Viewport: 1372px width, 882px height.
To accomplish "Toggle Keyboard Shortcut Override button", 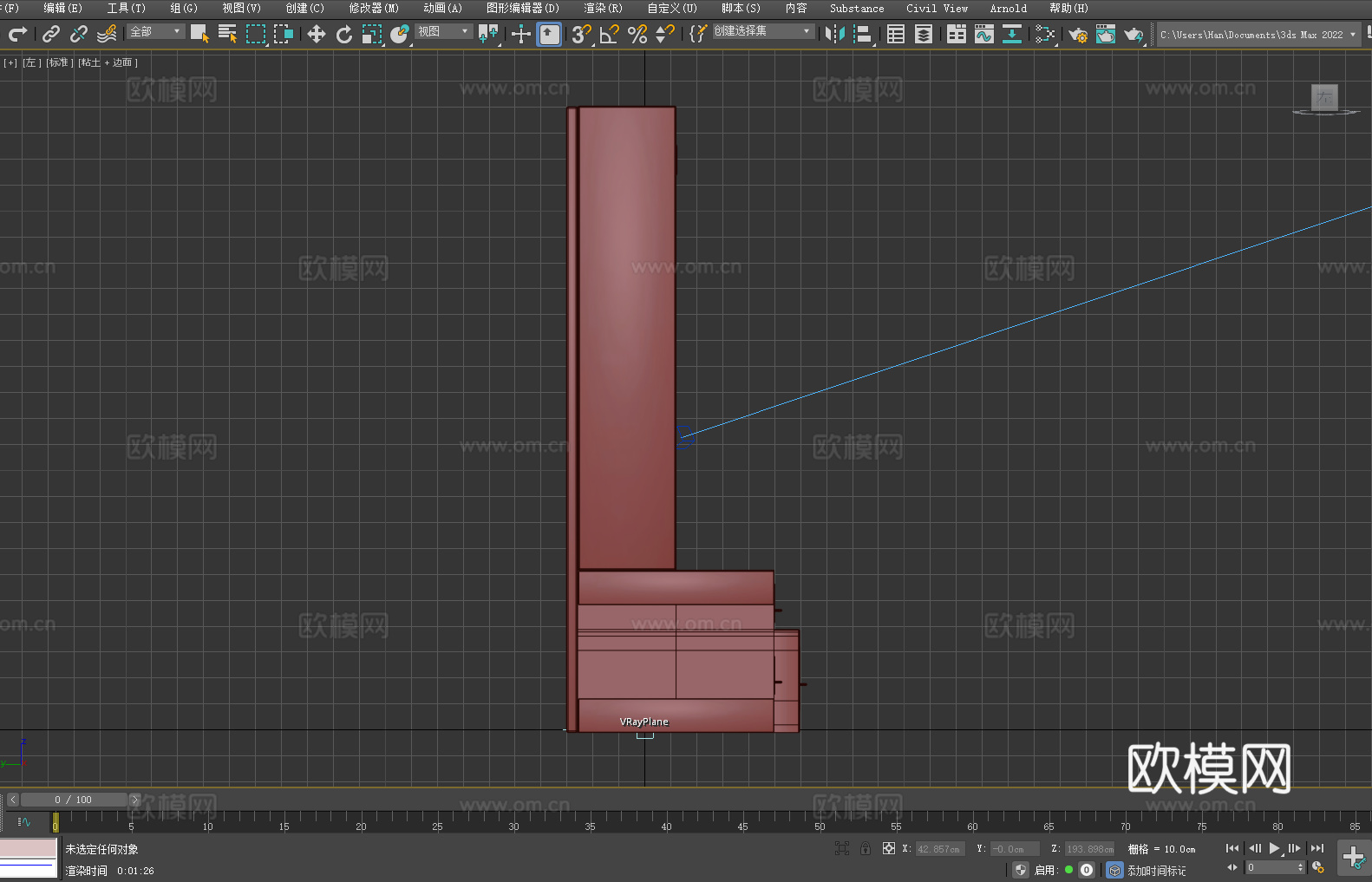I will 549,34.
